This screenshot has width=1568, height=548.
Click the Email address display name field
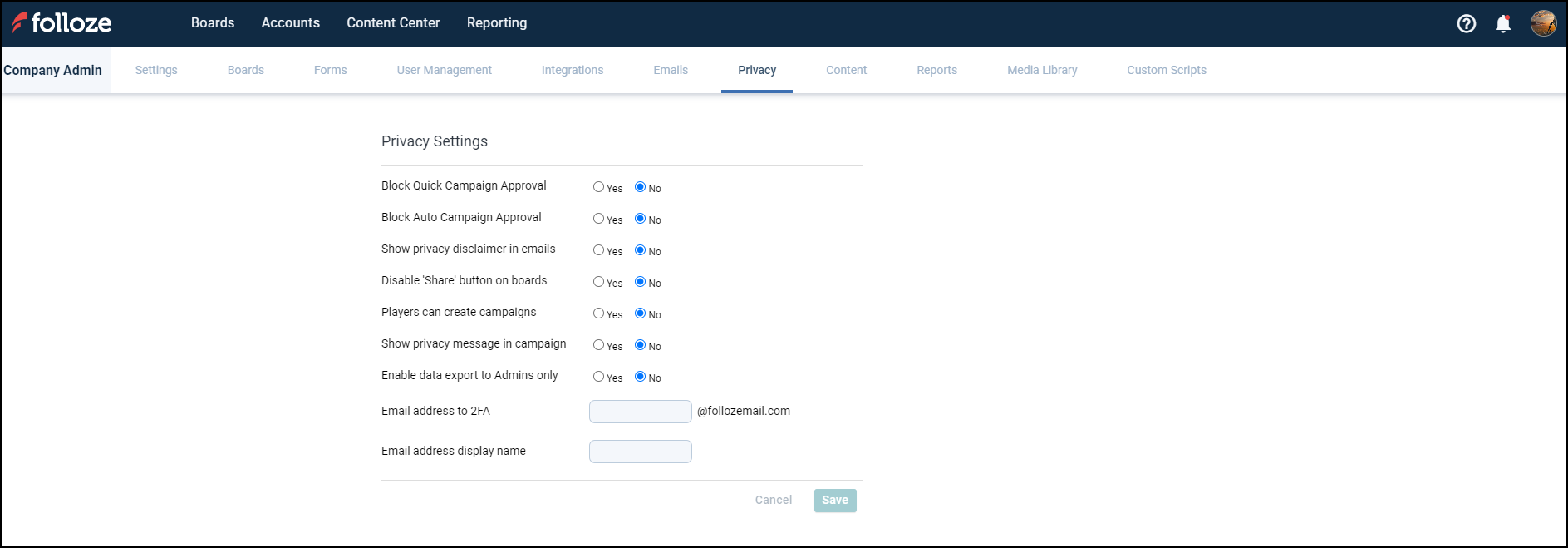coord(640,452)
